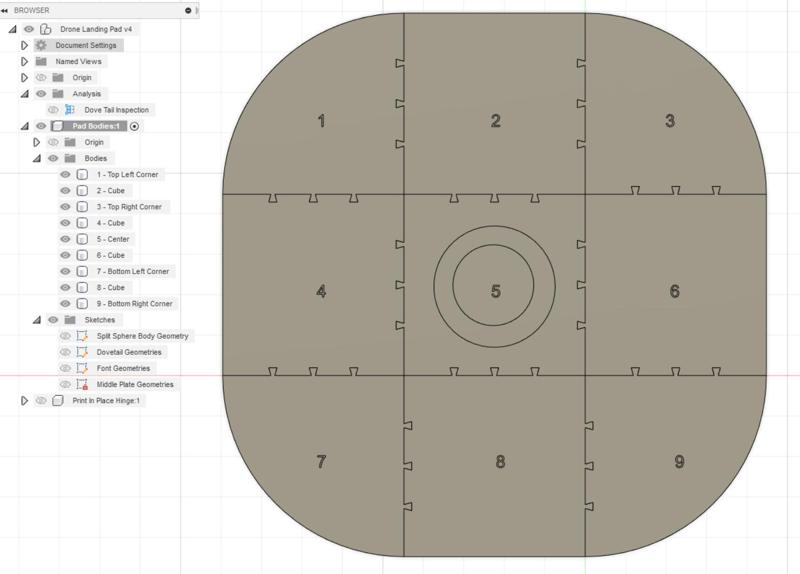
Task: Click body icon of 6 - Cube
Action: 82,255
